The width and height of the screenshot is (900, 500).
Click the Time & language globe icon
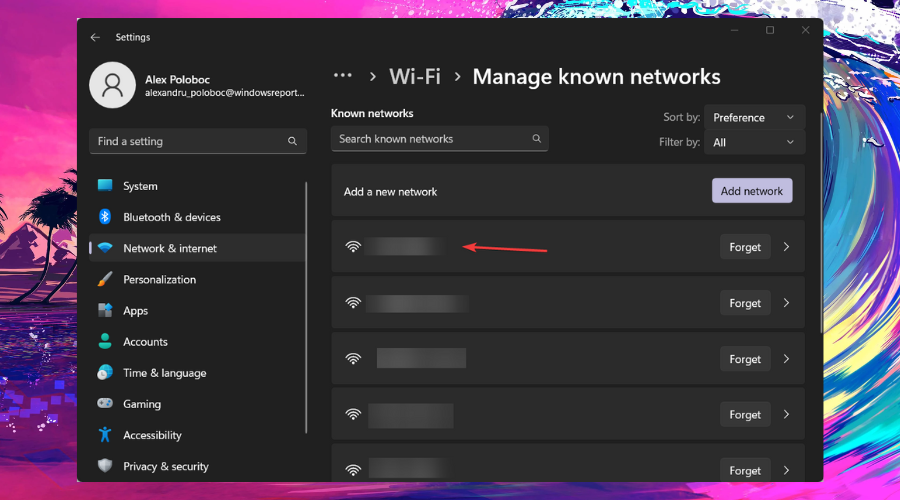tap(105, 373)
